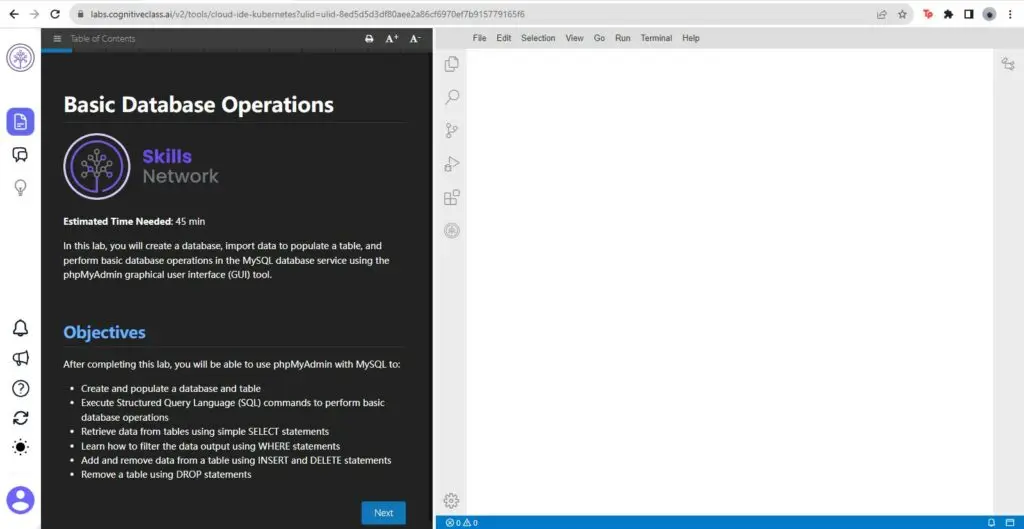Open the Source Control view

click(451, 131)
